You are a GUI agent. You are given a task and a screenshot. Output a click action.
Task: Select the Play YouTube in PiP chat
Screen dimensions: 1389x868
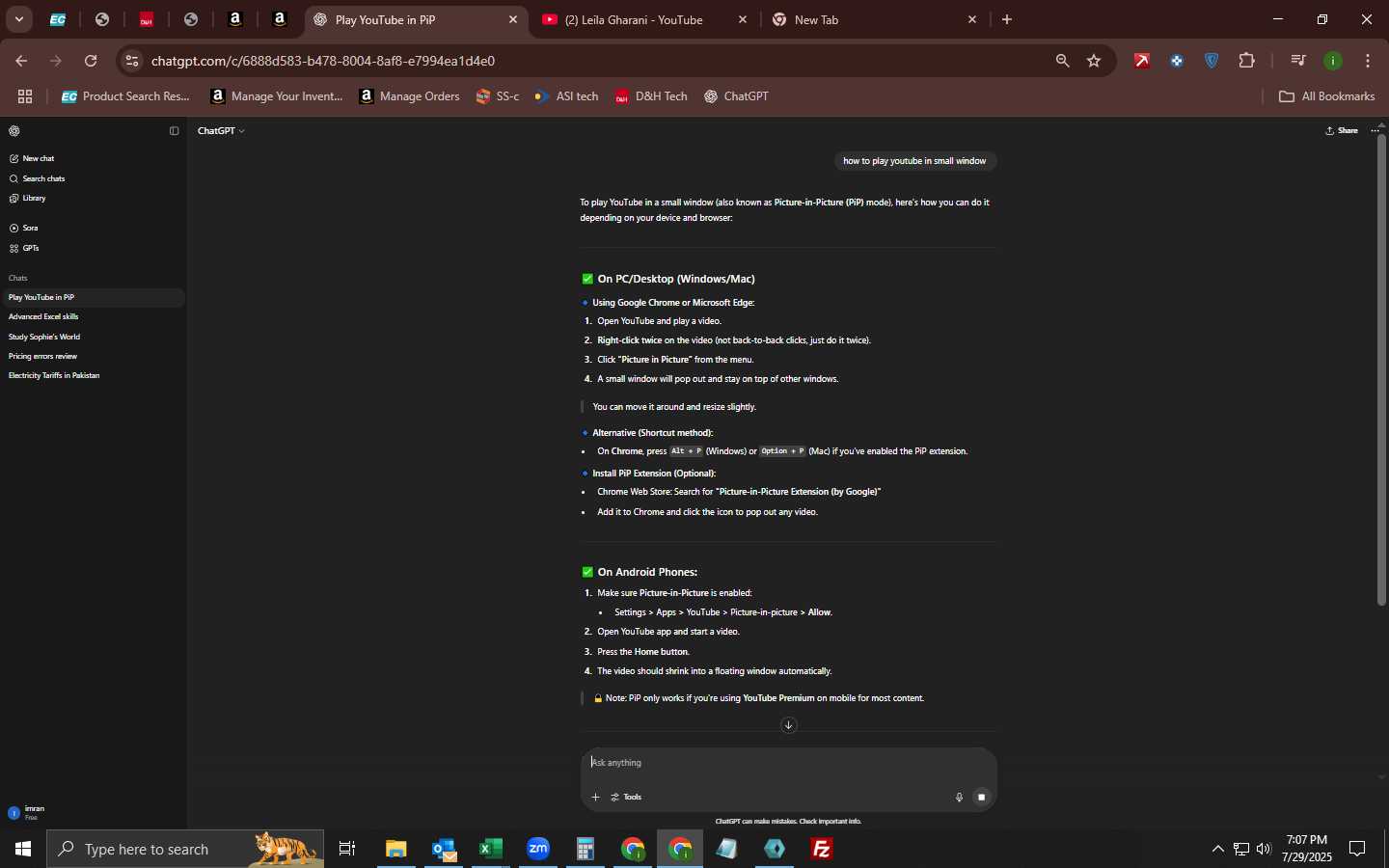(x=93, y=298)
